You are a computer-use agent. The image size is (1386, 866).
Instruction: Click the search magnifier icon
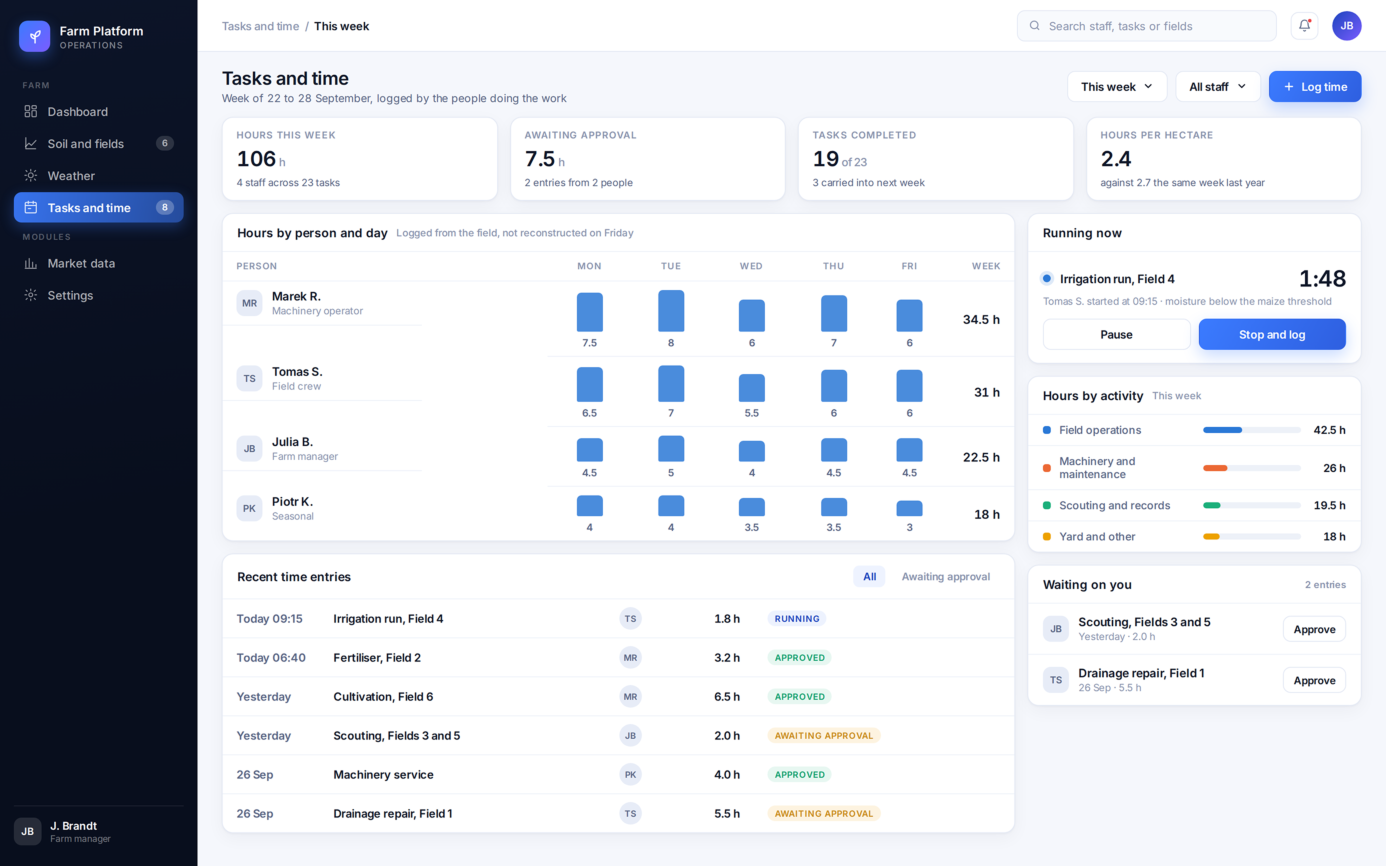point(1035,26)
